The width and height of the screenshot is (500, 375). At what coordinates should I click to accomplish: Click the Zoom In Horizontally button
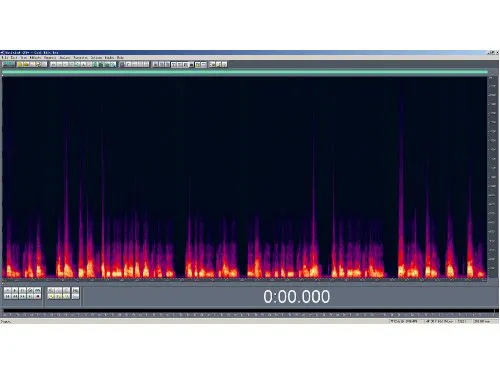pos(51,290)
